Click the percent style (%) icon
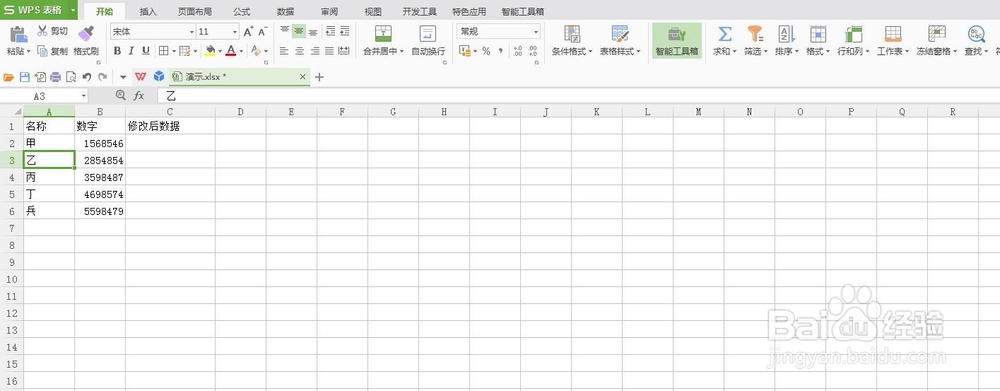1000x391 pixels. pyautogui.click(x=486, y=51)
